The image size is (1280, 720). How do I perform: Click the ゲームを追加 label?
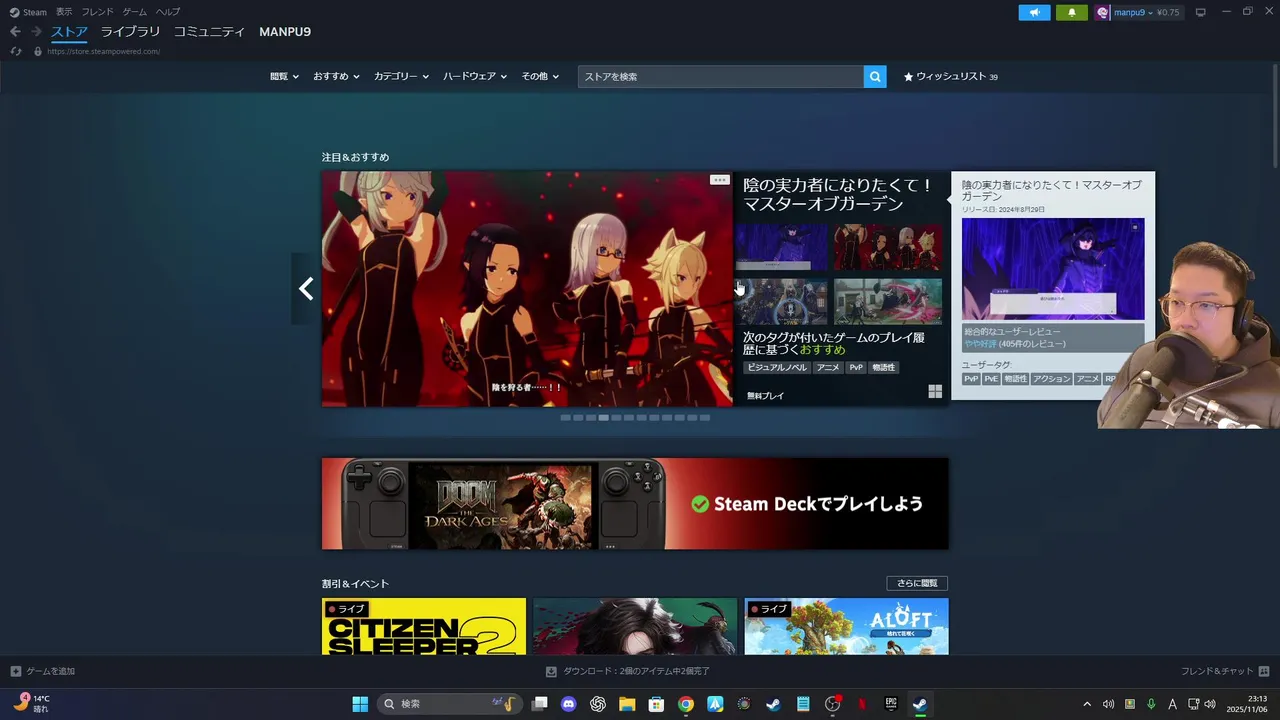click(x=50, y=671)
